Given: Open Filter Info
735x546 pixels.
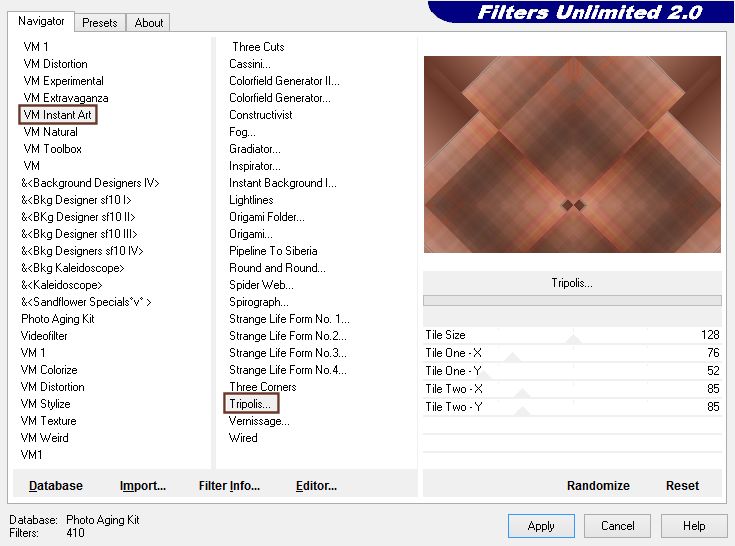Looking at the screenshot, I should [x=229, y=486].
